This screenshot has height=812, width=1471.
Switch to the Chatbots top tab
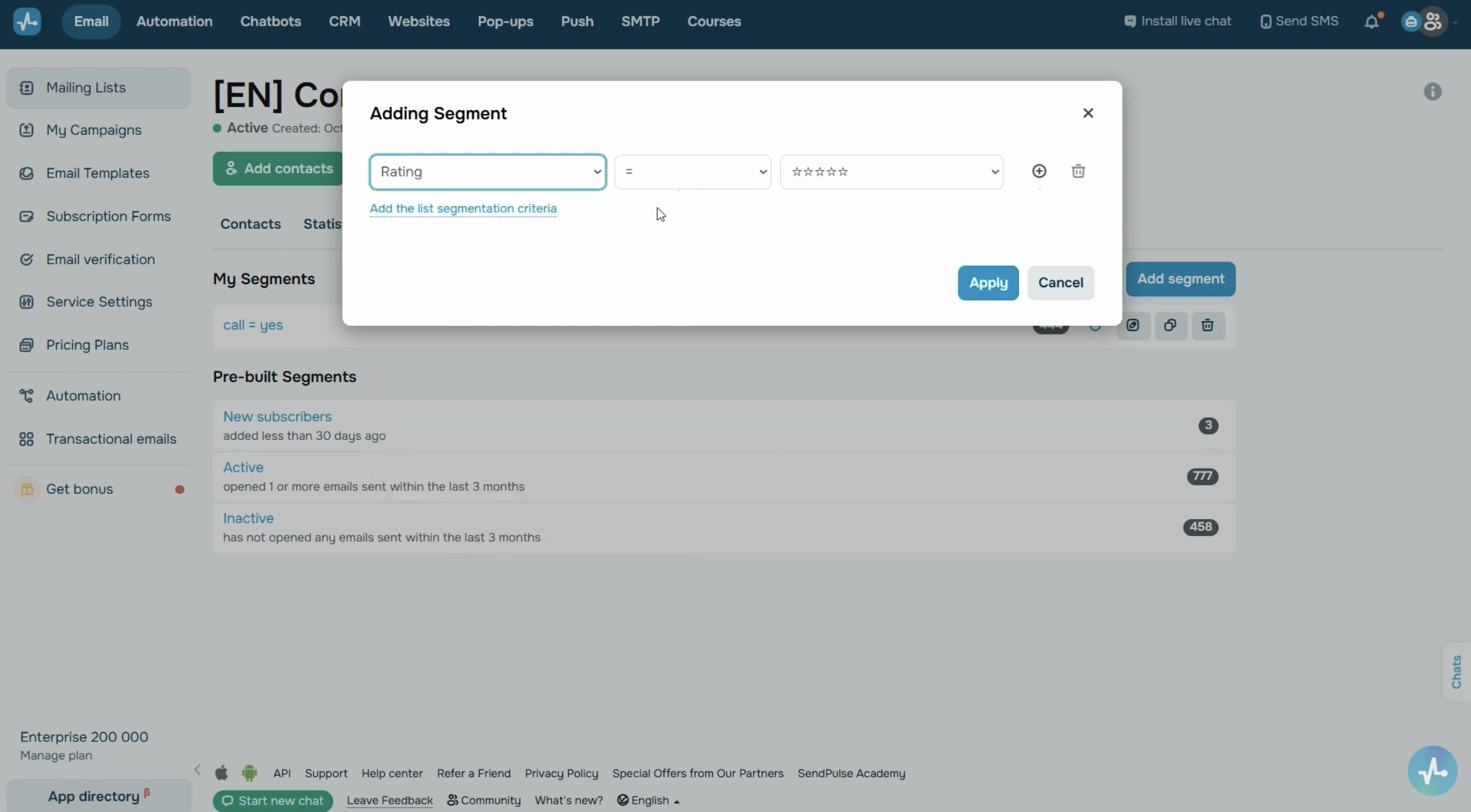click(x=270, y=21)
